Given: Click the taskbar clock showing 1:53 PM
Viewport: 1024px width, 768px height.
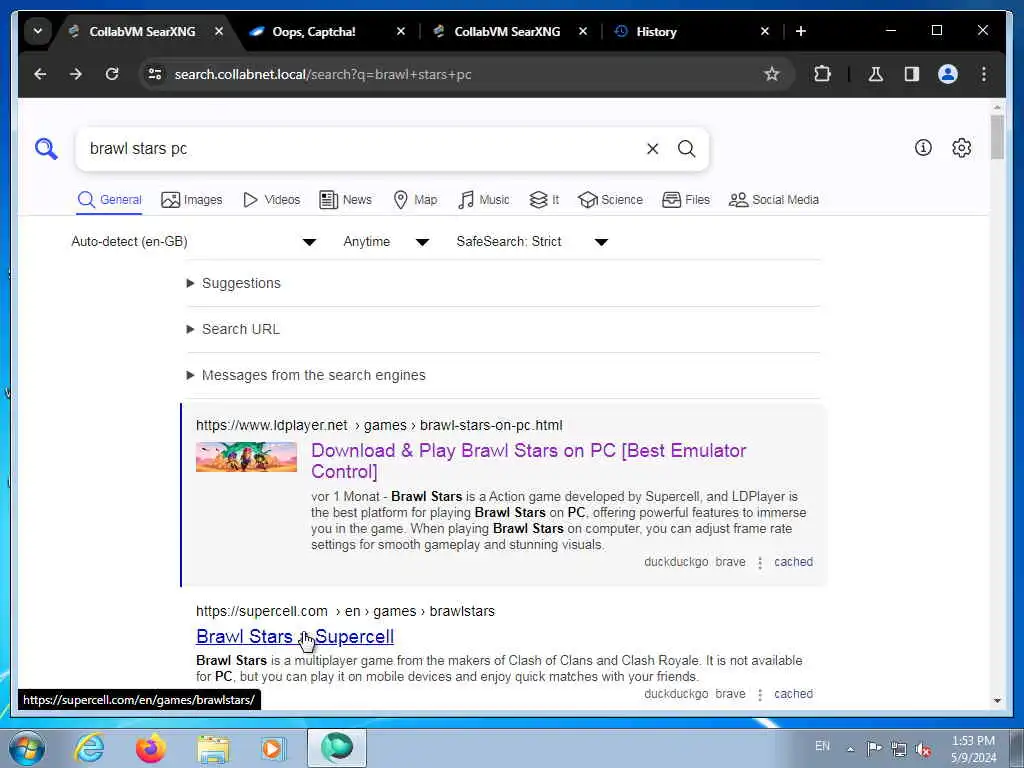Looking at the screenshot, I should (973, 748).
